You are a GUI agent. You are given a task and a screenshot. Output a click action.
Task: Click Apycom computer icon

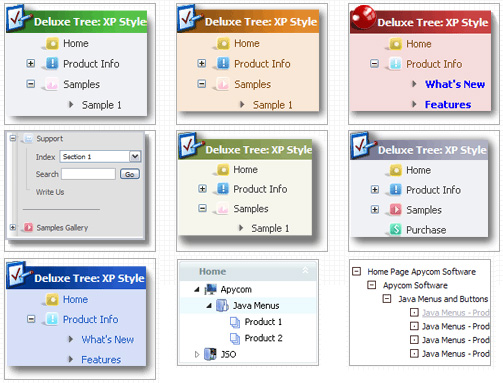click(x=211, y=289)
